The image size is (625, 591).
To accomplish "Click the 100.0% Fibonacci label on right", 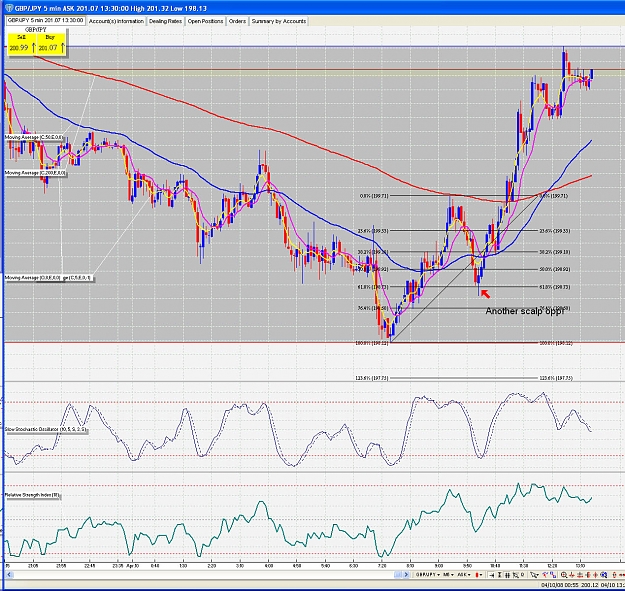I will tap(556, 343).
